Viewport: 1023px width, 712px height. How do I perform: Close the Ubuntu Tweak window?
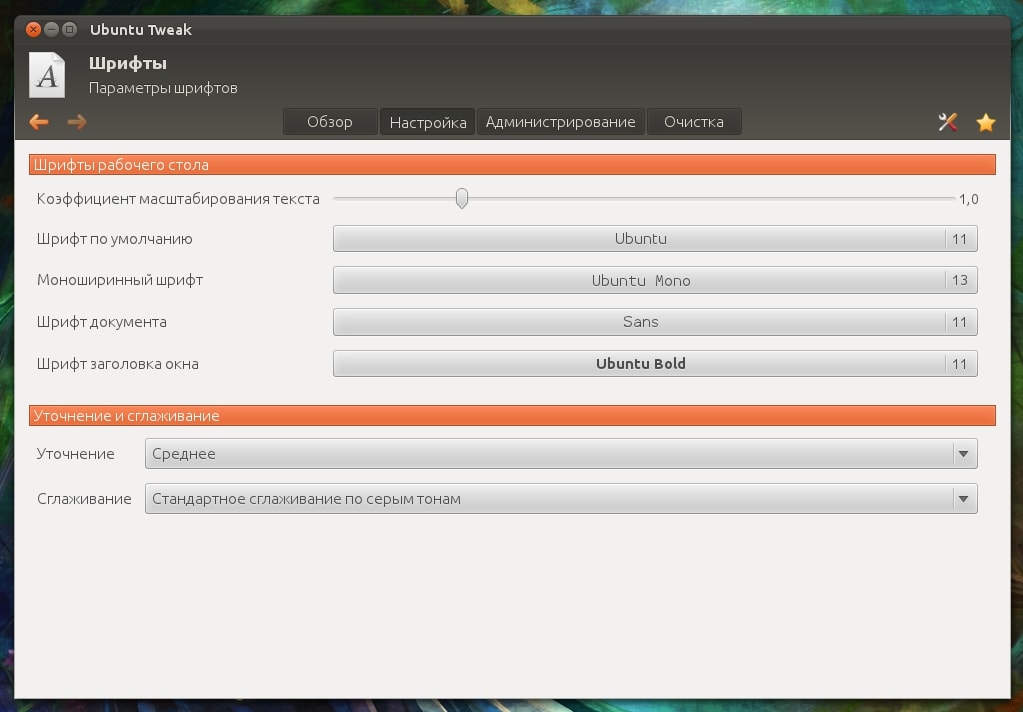[33, 29]
